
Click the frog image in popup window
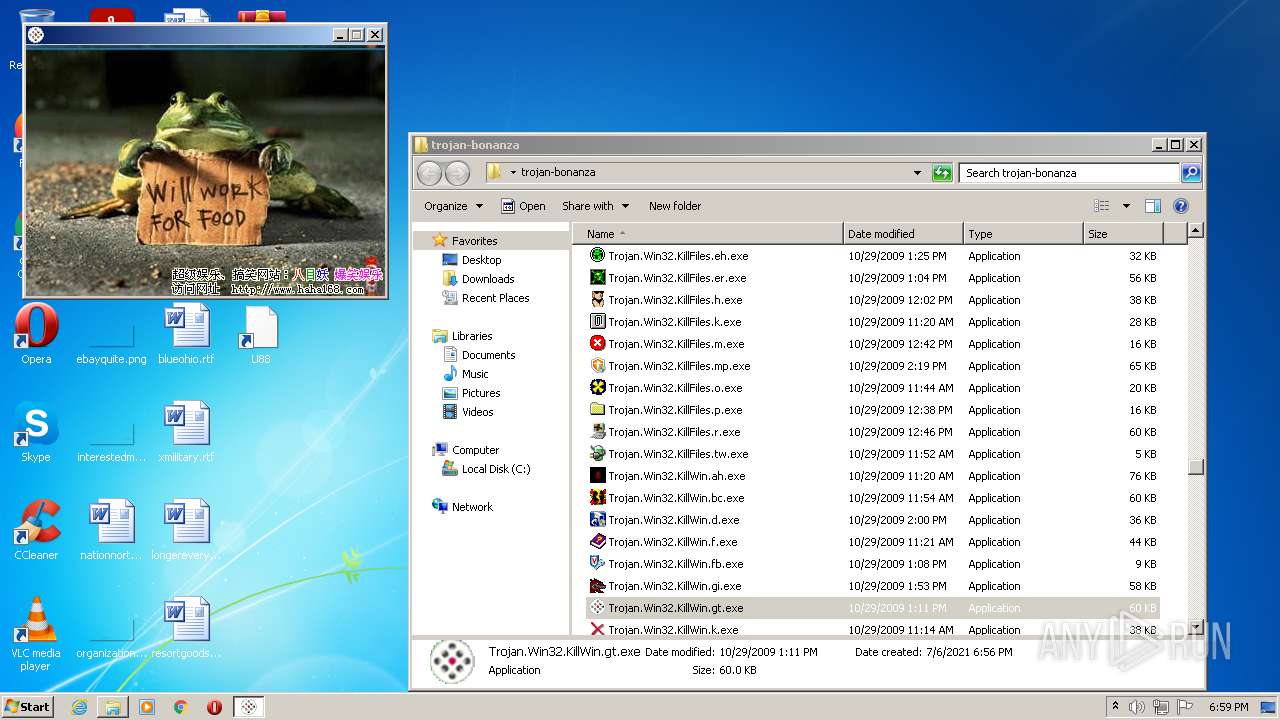pyautogui.click(x=205, y=172)
